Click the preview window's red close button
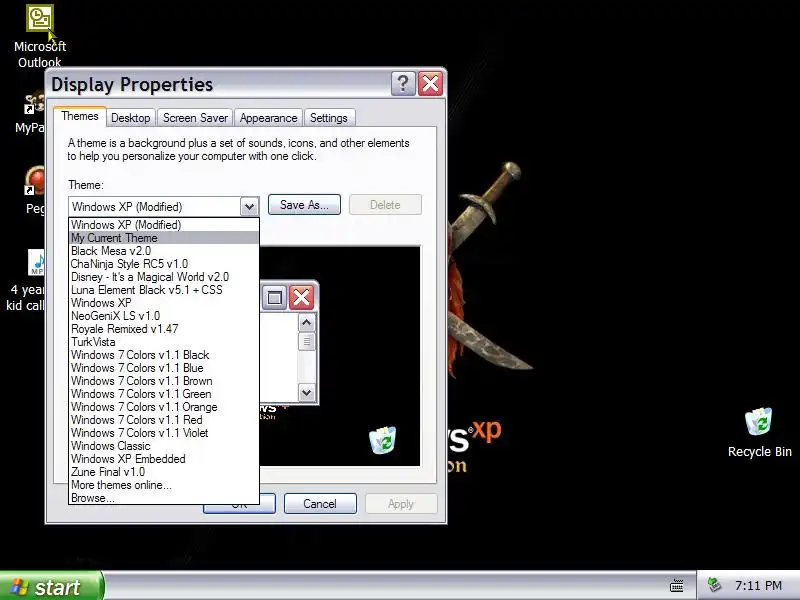 (302, 297)
